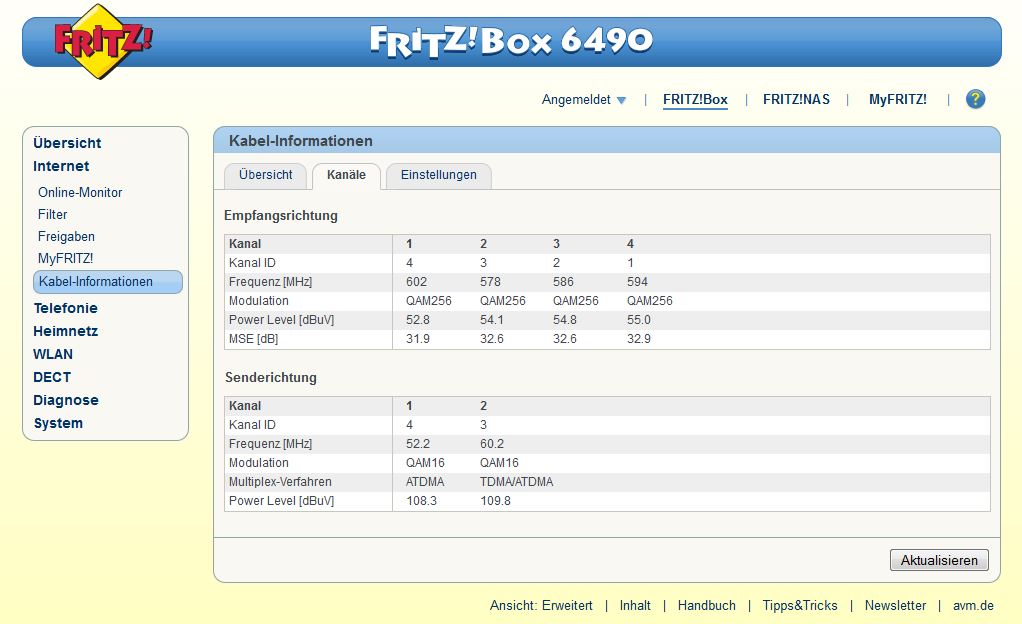
Task: Click the power level value 54.8
Action: click(x=564, y=320)
